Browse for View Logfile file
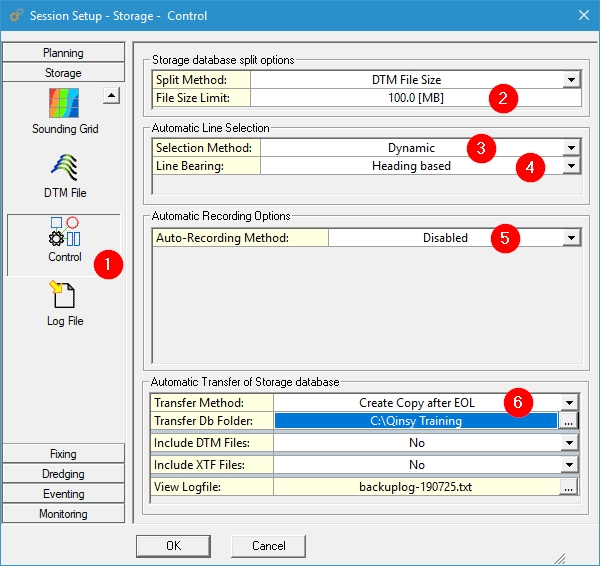Screen dimensions: 600x566 pyautogui.click(x=569, y=486)
